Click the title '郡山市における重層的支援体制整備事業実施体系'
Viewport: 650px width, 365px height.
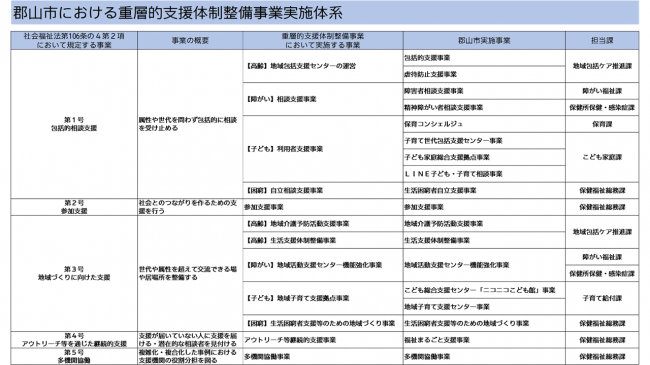177,13
